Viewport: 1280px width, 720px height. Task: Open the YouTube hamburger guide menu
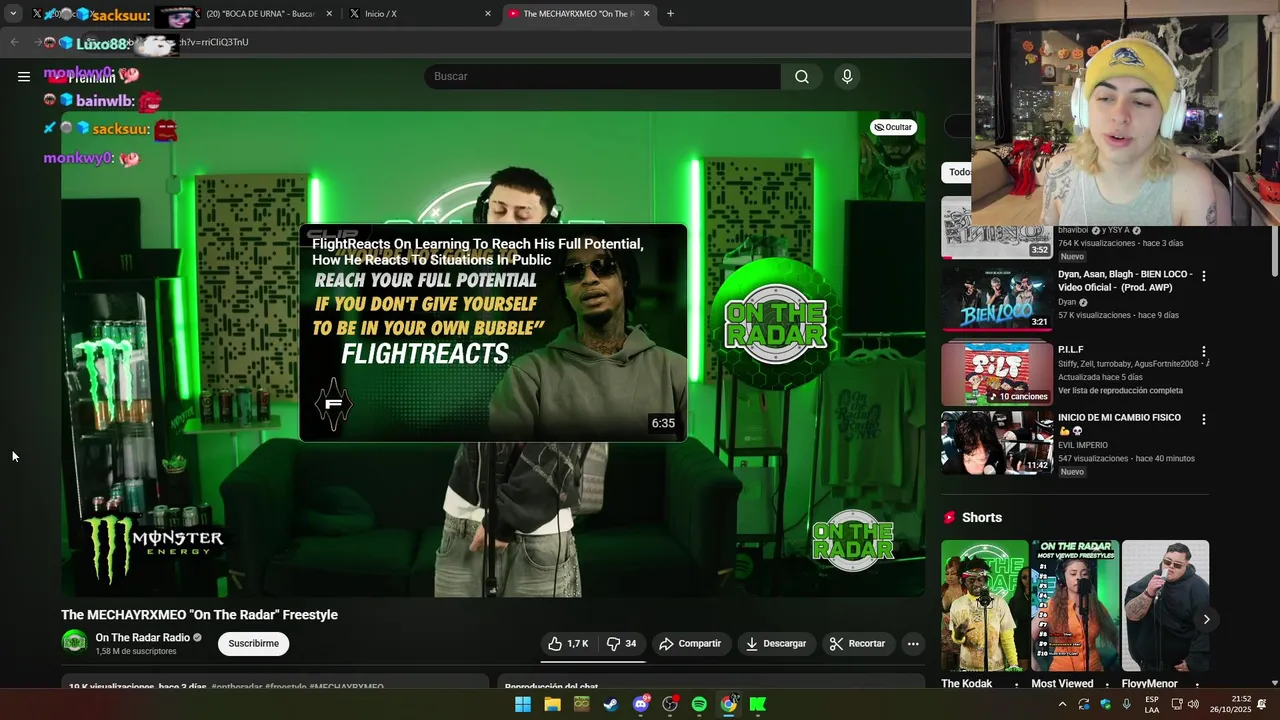(24, 76)
